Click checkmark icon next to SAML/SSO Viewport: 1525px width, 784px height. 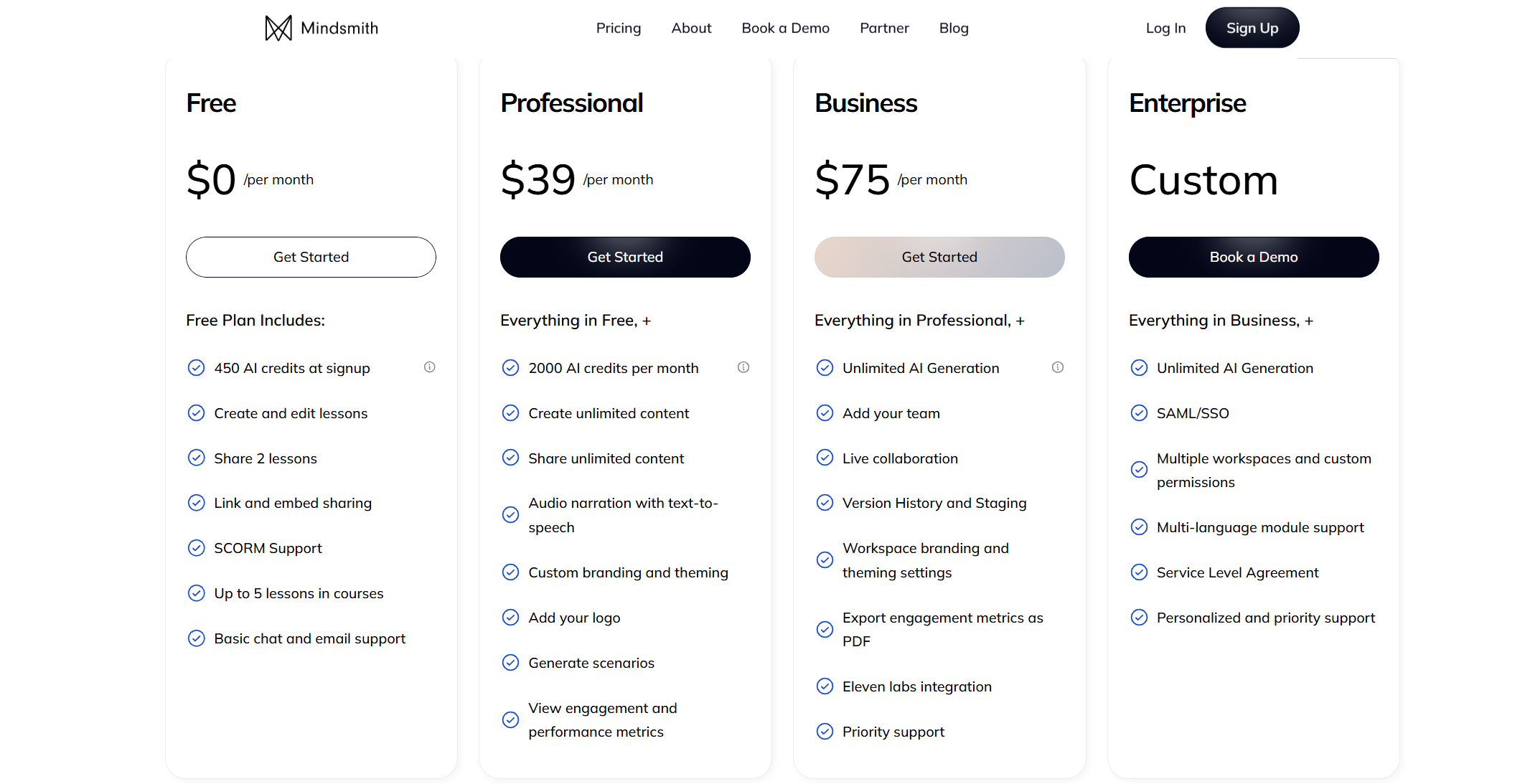pos(1139,412)
